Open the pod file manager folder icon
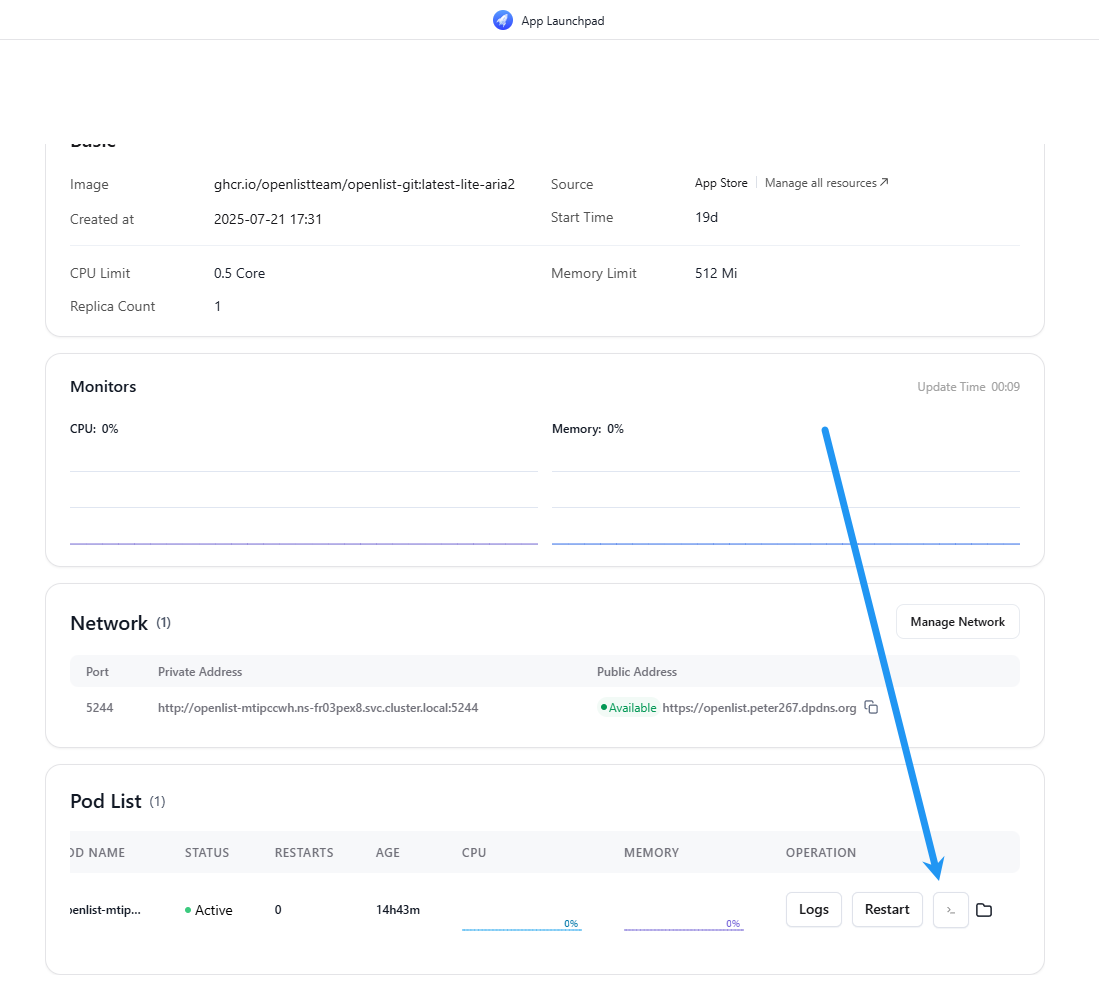Screen dimensions: 1099x992 (x=984, y=910)
